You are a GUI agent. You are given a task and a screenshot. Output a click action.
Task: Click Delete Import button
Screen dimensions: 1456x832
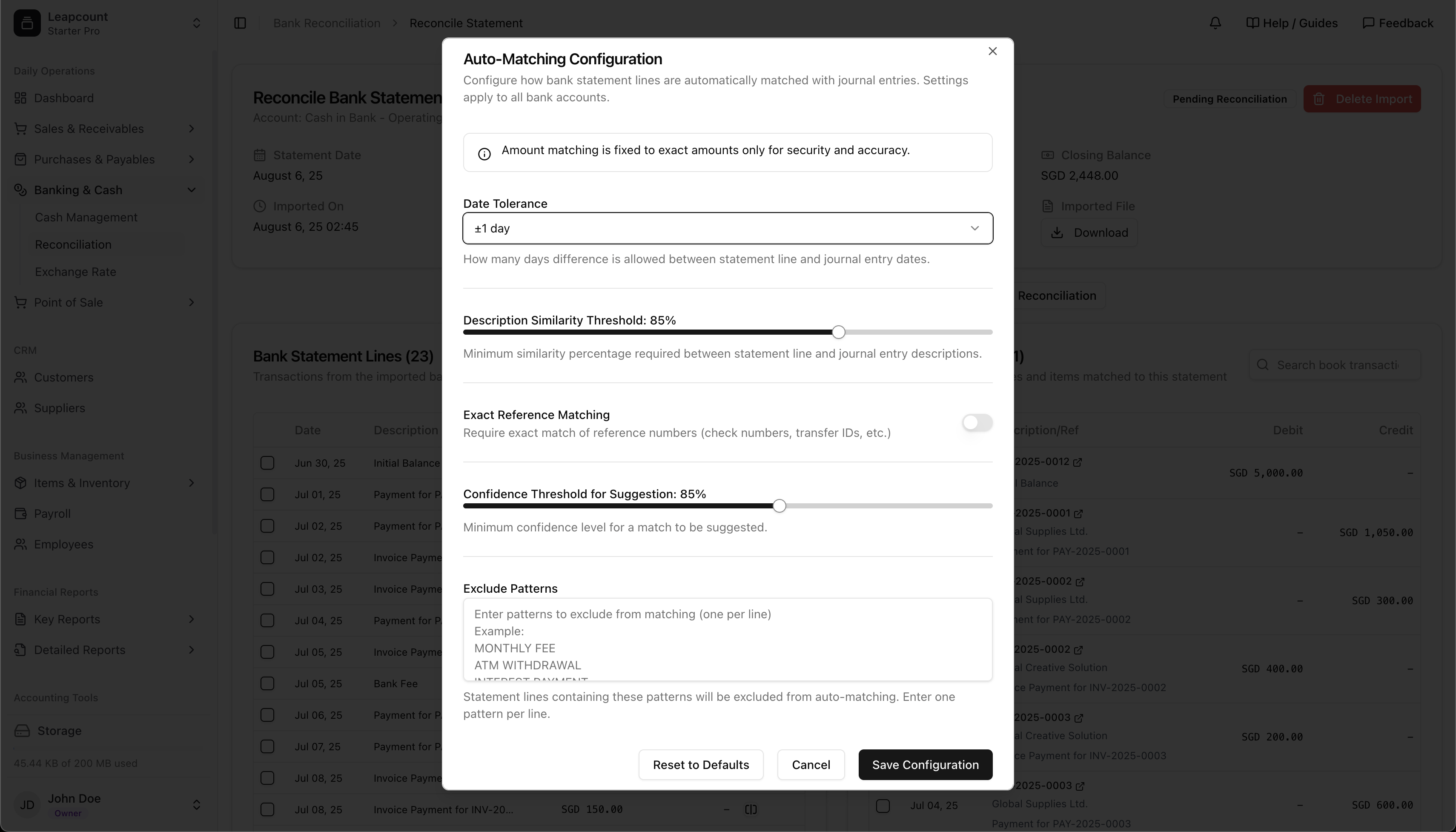click(1362, 99)
